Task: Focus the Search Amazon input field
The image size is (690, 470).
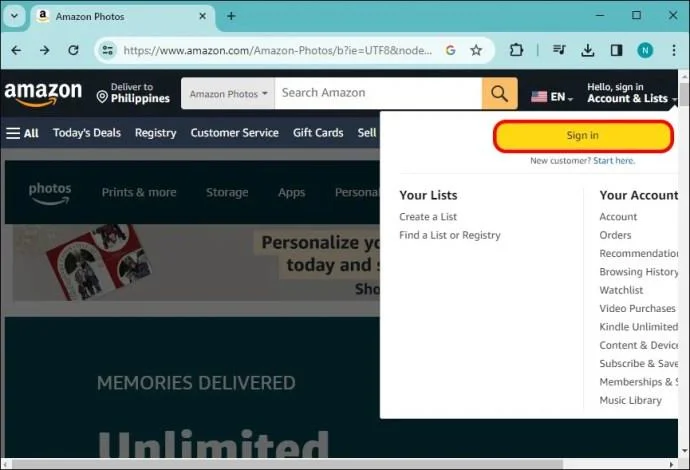Action: tap(378, 93)
